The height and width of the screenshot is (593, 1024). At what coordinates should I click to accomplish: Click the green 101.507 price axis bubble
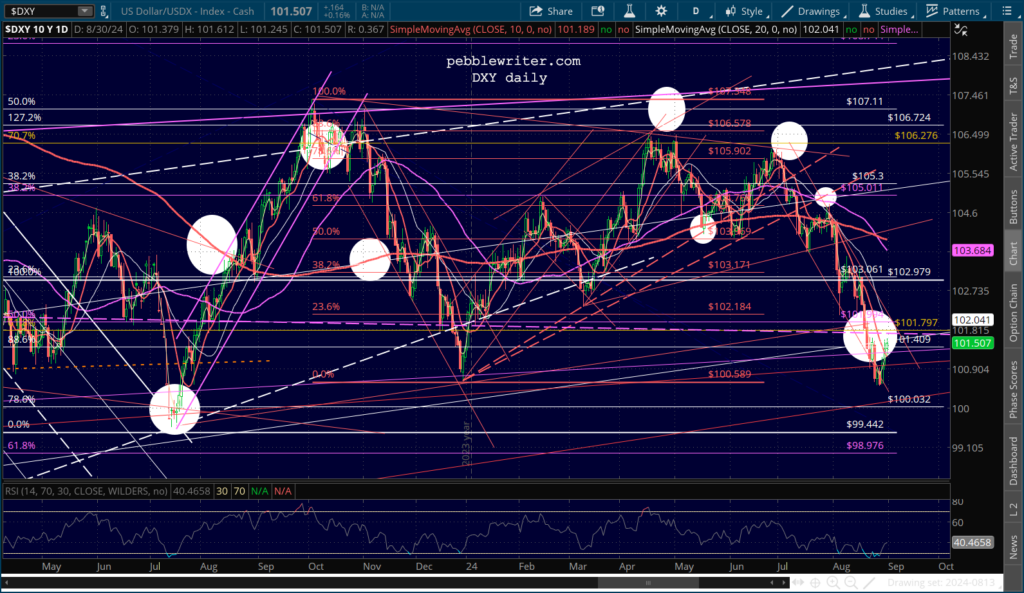(972, 343)
